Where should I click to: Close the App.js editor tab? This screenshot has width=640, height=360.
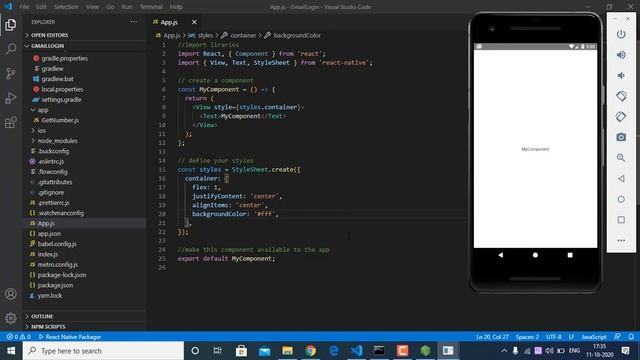point(194,22)
